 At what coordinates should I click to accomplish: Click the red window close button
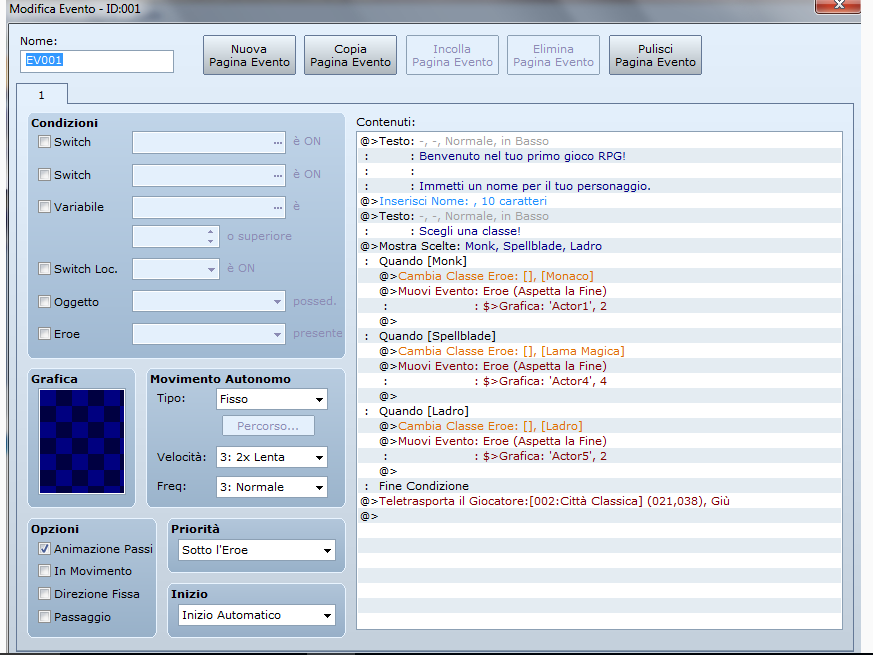[836, 7]
